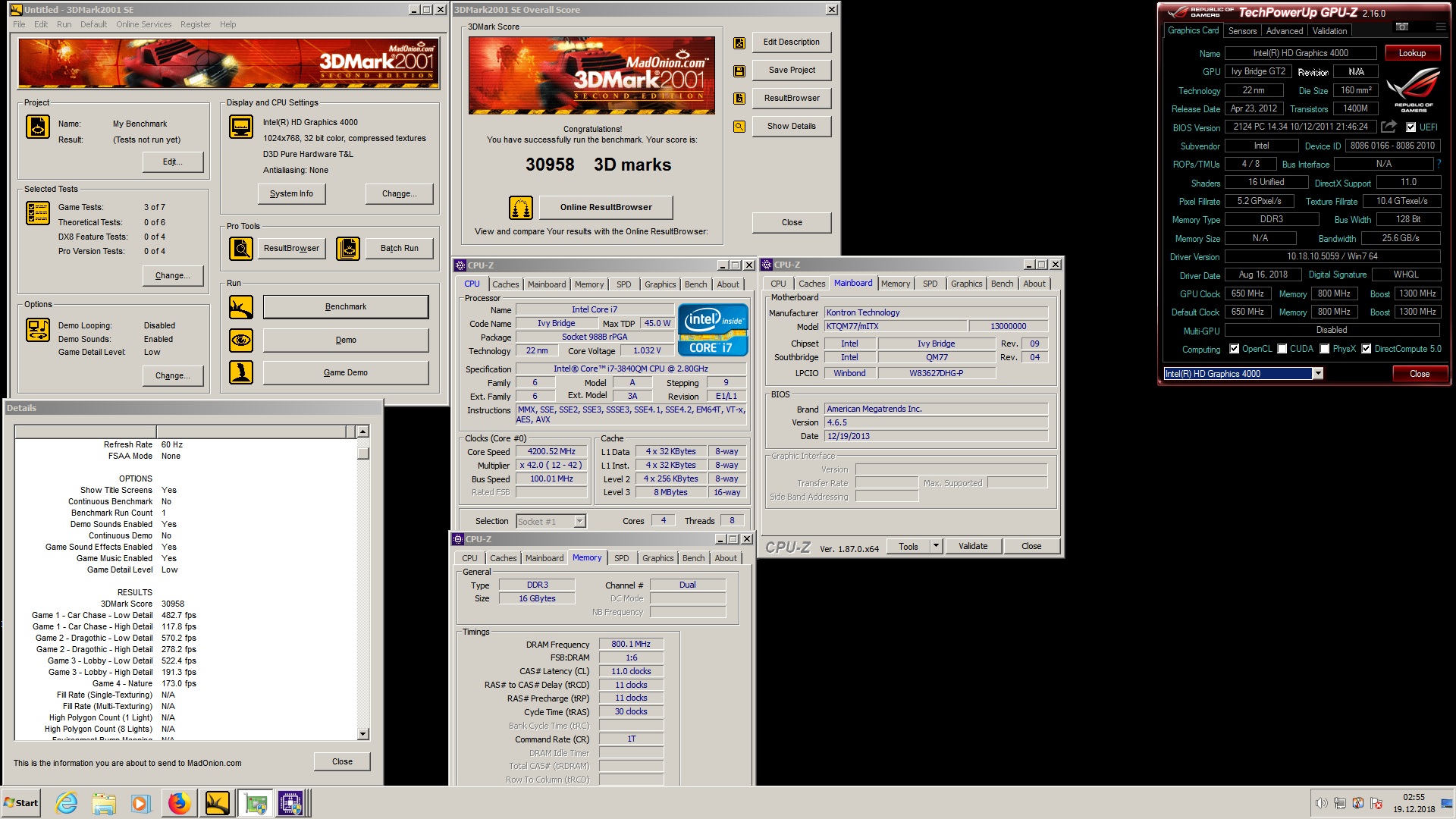
Task: Click the Benchmark run icon
Action: coord(241,307)
